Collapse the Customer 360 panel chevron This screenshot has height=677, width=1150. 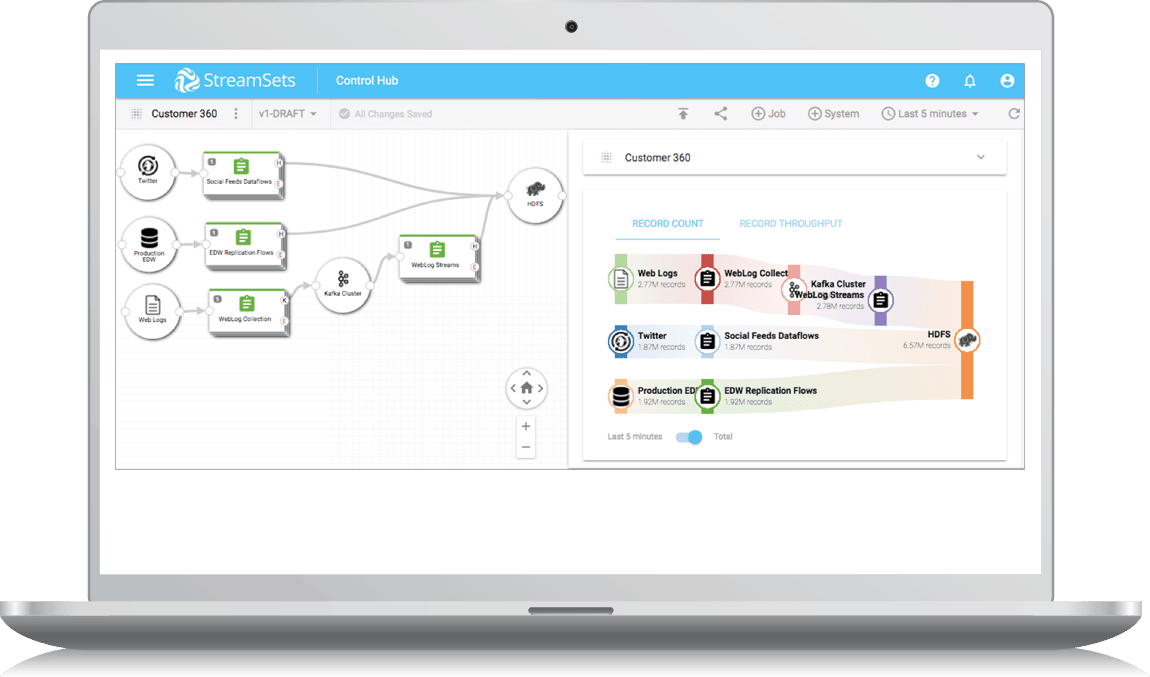(981, 157)
